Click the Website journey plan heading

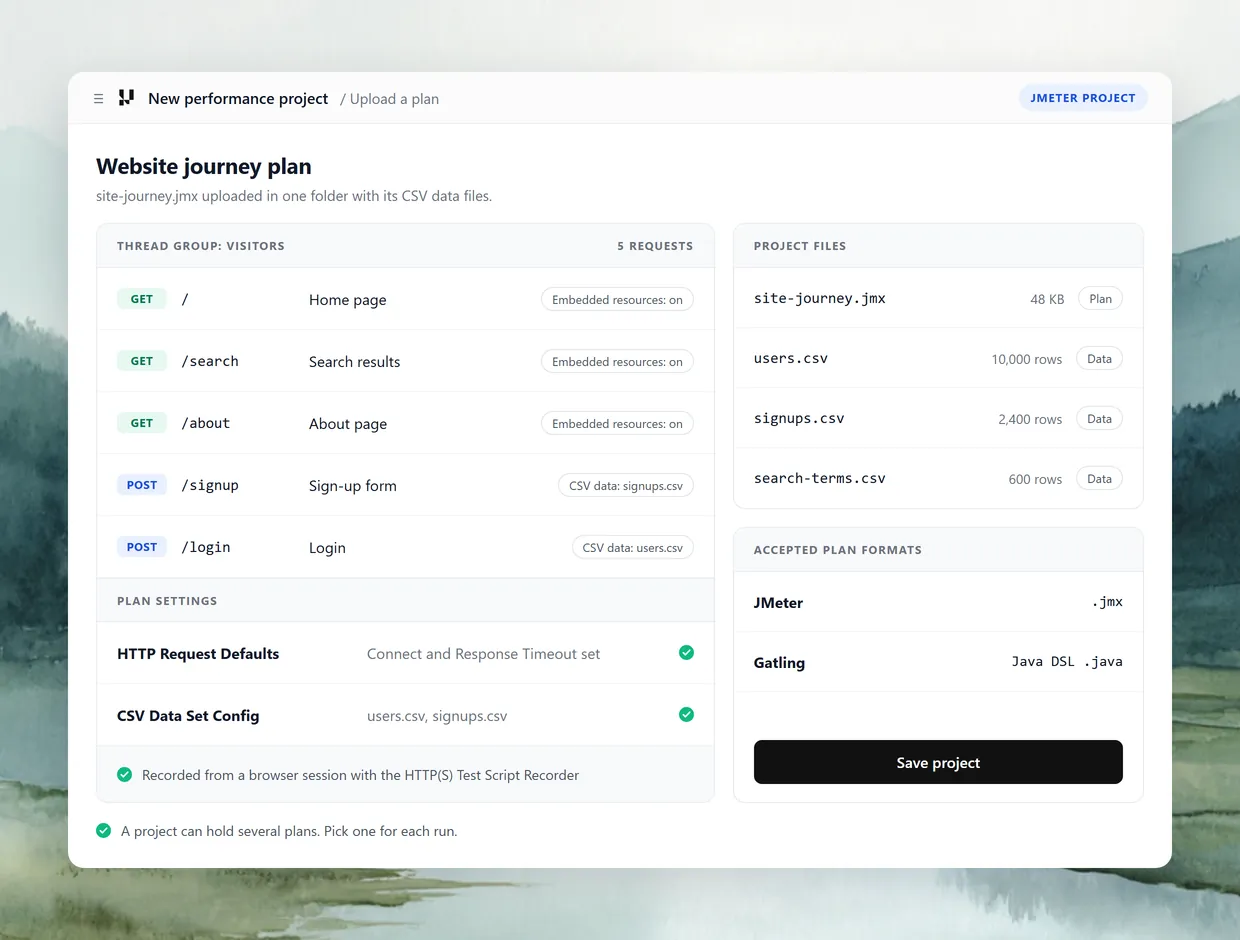(x=204, y=167)
